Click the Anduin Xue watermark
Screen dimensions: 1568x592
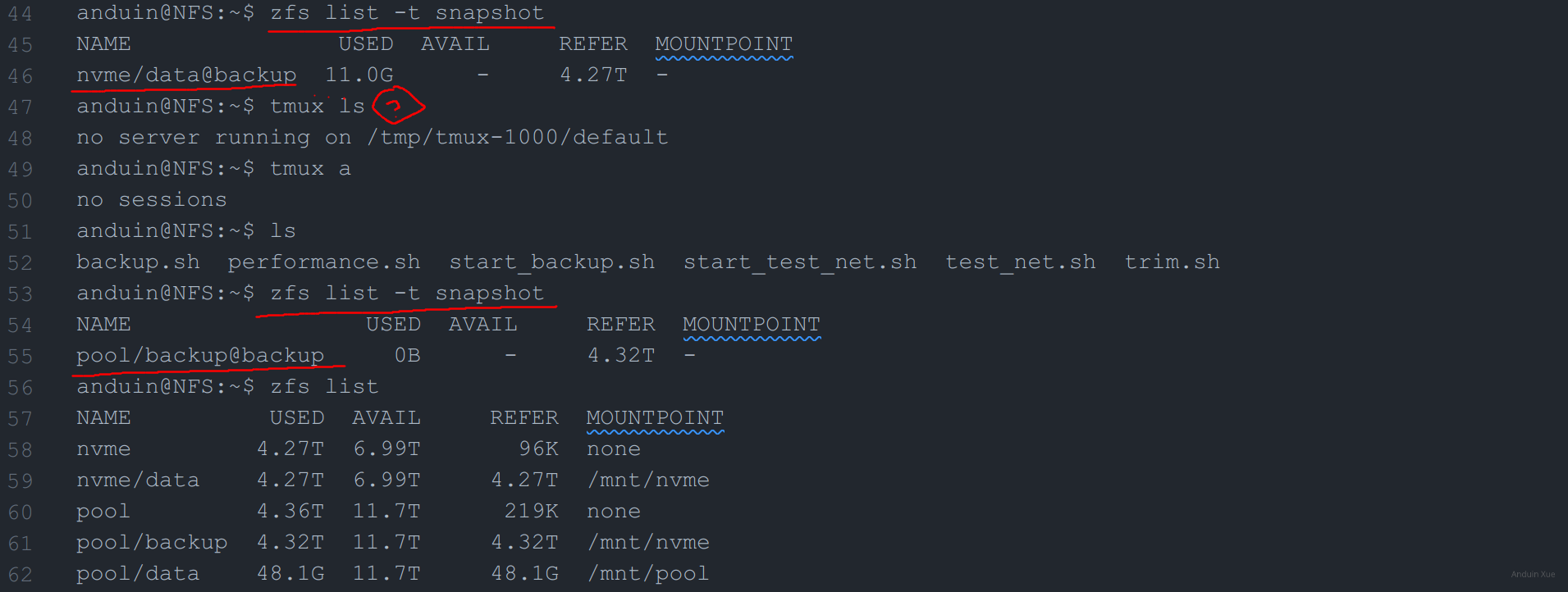tap(1532, 574)
